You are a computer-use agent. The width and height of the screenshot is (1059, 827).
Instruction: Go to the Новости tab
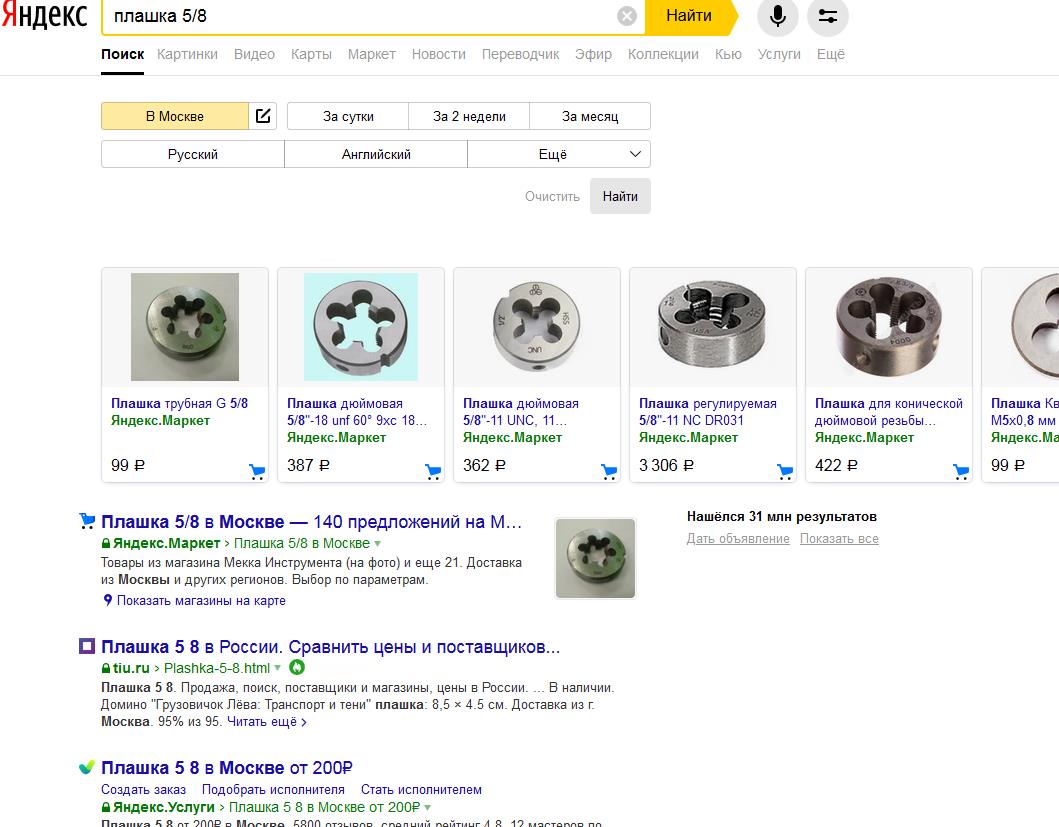[439, 54]
